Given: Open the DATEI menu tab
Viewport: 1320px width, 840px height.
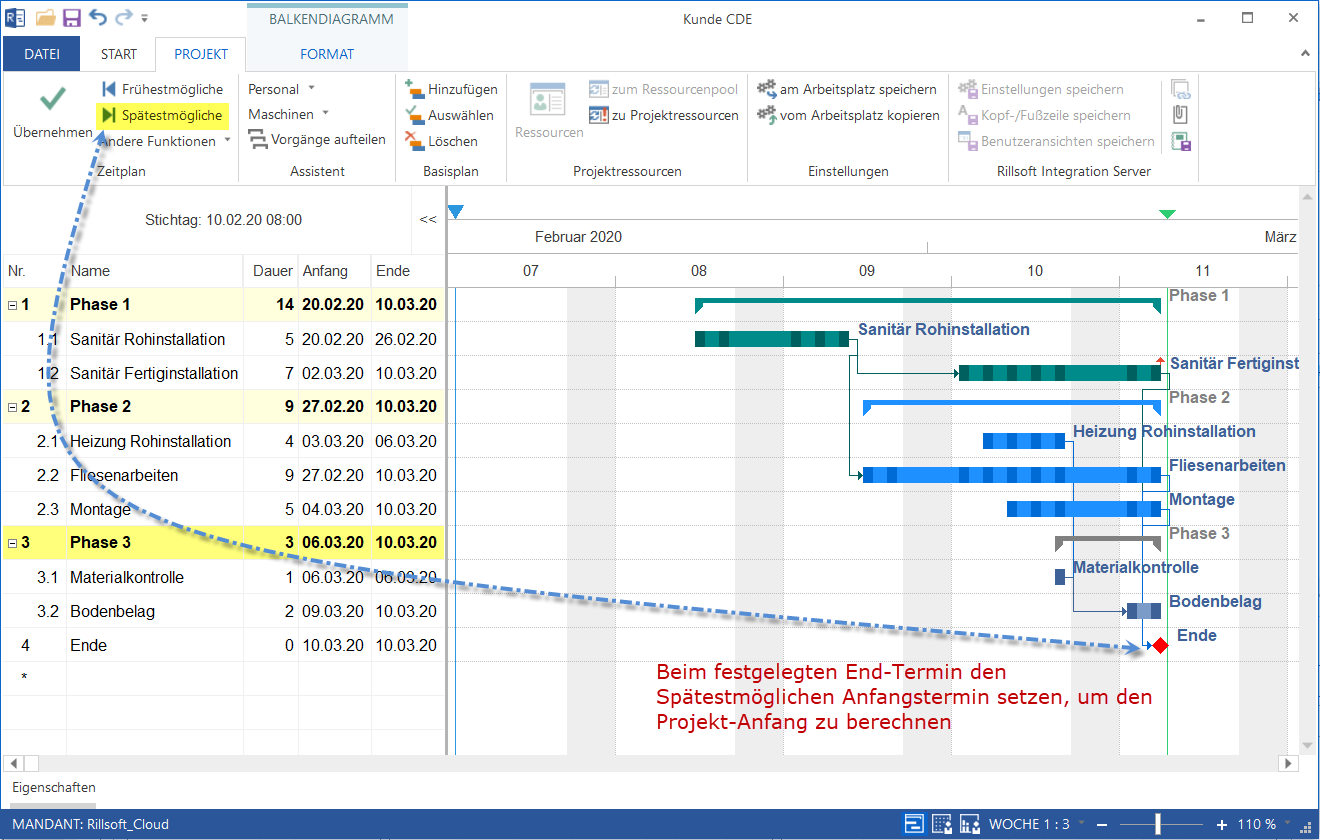Looking at the screenshot, I should click(42, 54).
